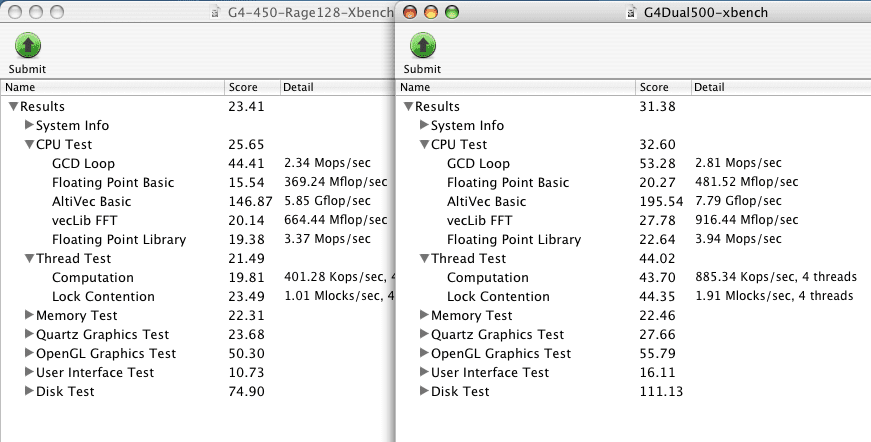Click detail value 1.91 Mlocks/sec, 4 threads

click(774, 296)
